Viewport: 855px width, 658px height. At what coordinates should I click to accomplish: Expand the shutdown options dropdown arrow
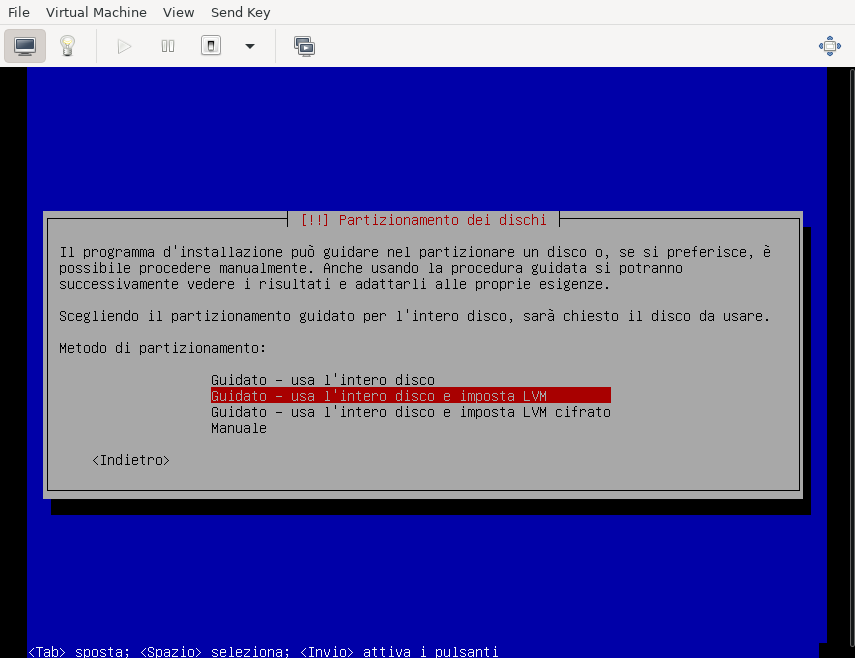250,46
